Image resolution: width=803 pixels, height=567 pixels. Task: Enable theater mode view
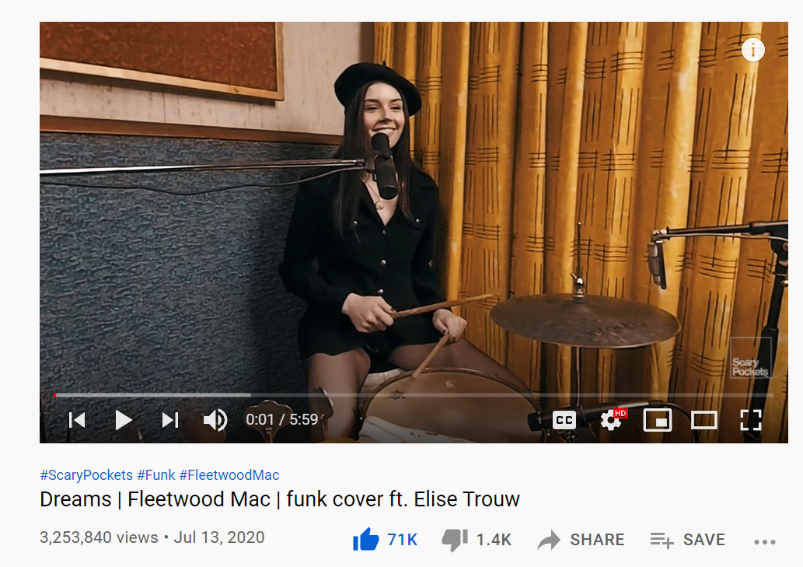click(704, 421)
